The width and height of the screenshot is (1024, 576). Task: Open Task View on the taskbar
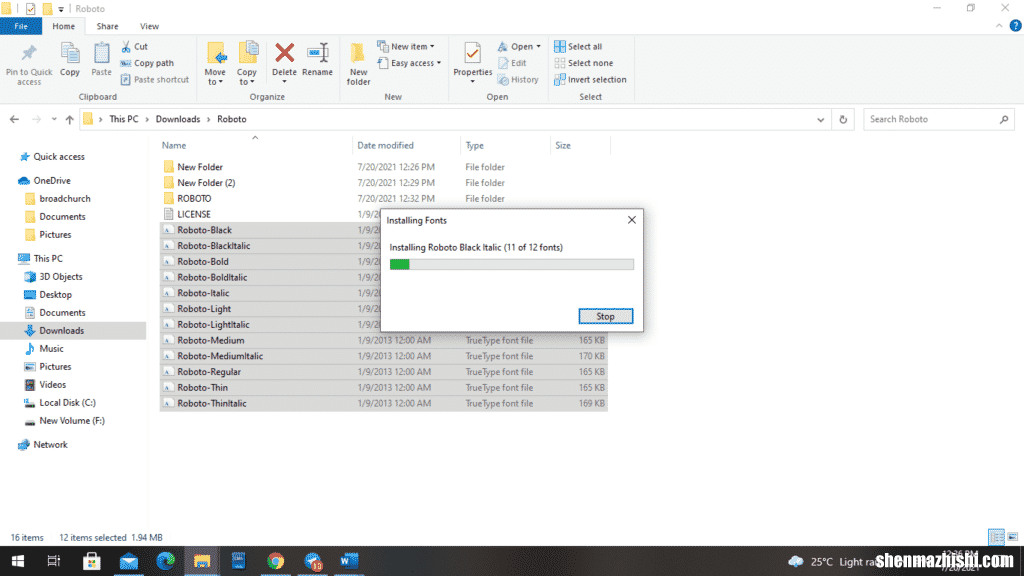pos(54,561)
